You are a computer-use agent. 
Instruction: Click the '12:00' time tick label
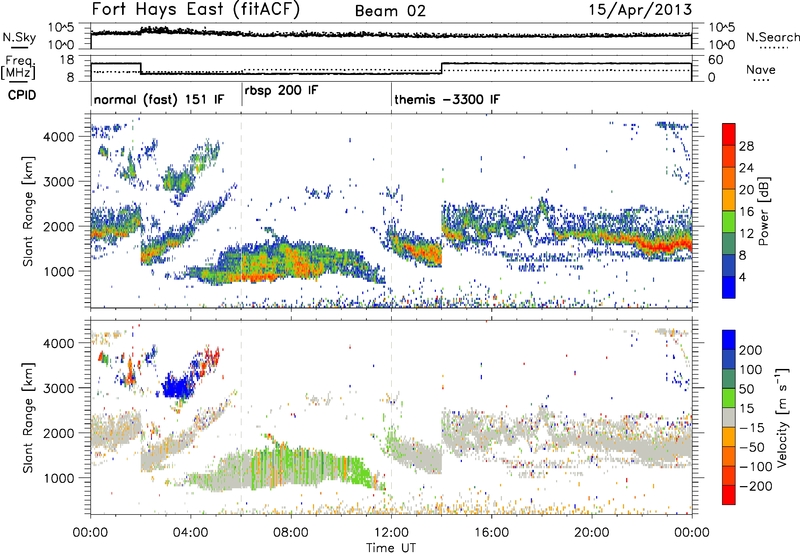[391, 533]
